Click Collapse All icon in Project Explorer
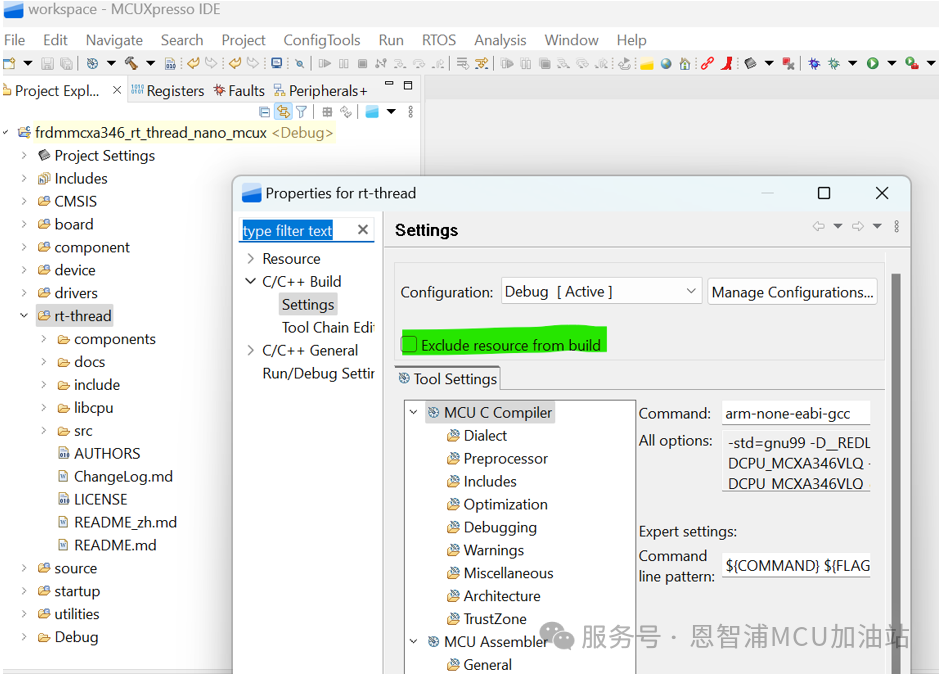 (265, 112)
